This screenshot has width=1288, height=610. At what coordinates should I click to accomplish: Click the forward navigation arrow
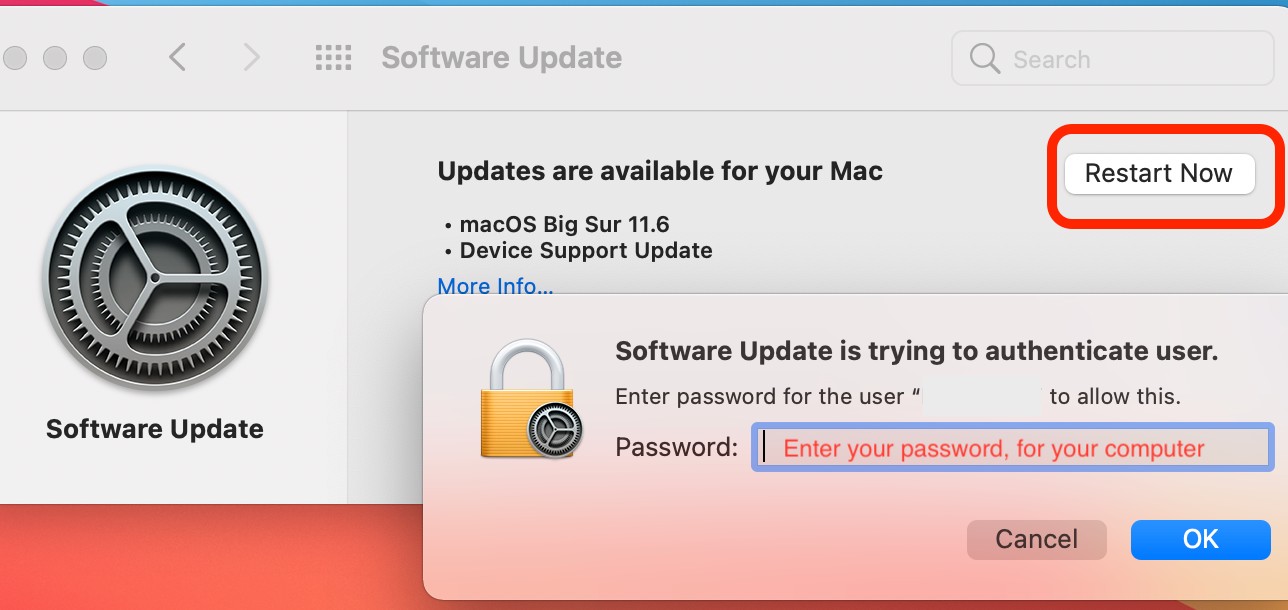250,58
